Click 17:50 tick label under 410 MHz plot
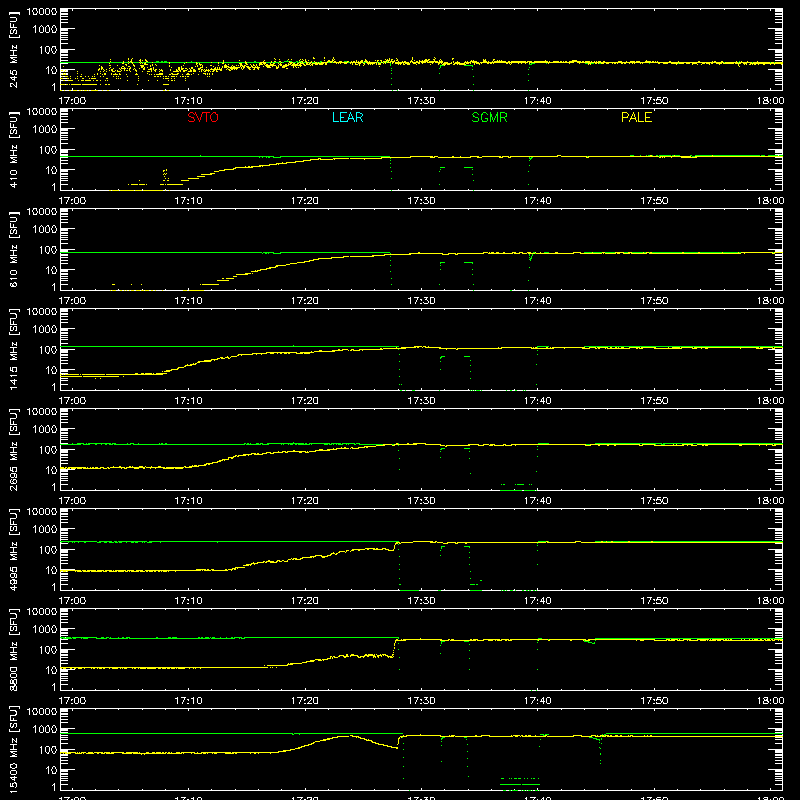Screen dimensions: 800x800 [654, 201]
